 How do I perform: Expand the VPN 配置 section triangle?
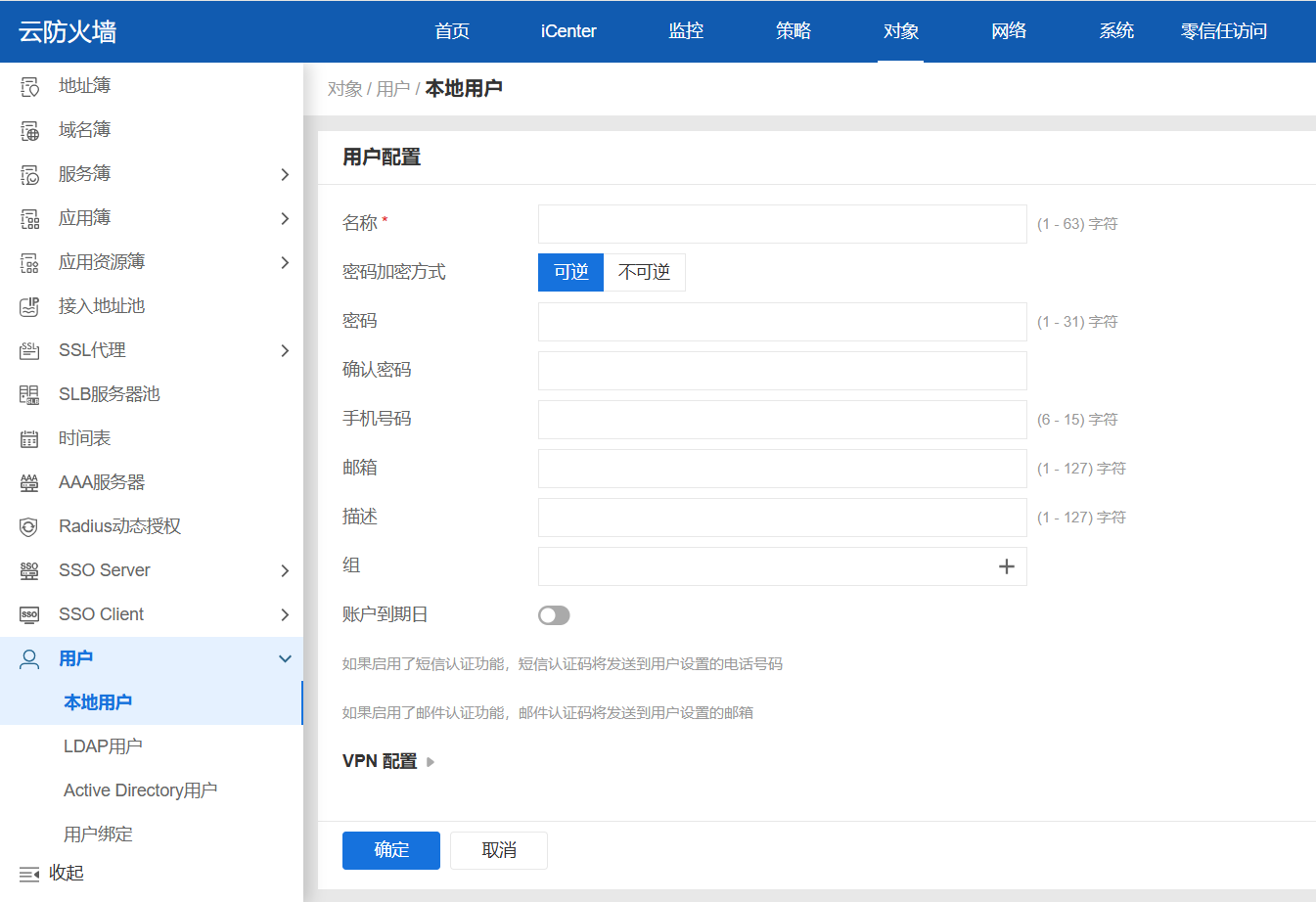click(431, 761)
